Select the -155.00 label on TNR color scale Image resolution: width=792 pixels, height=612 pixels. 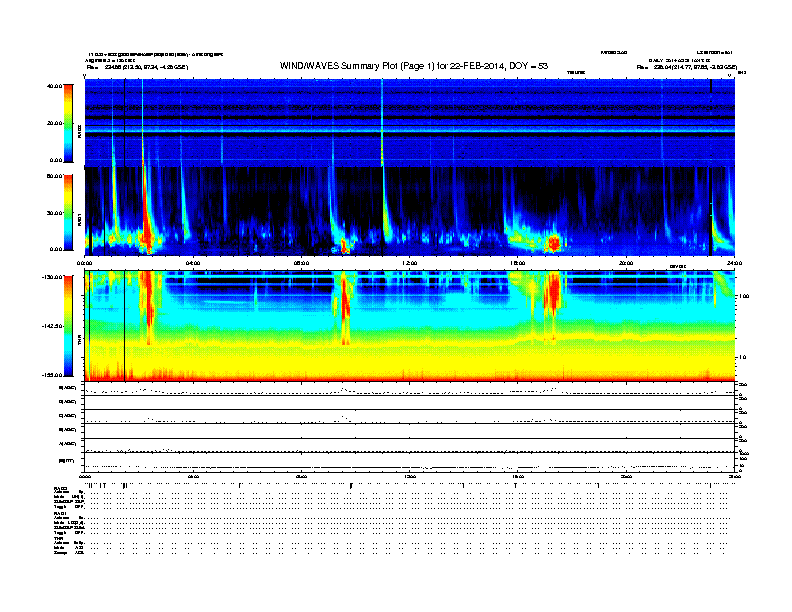pyautogui.click(x=52, y=375)
